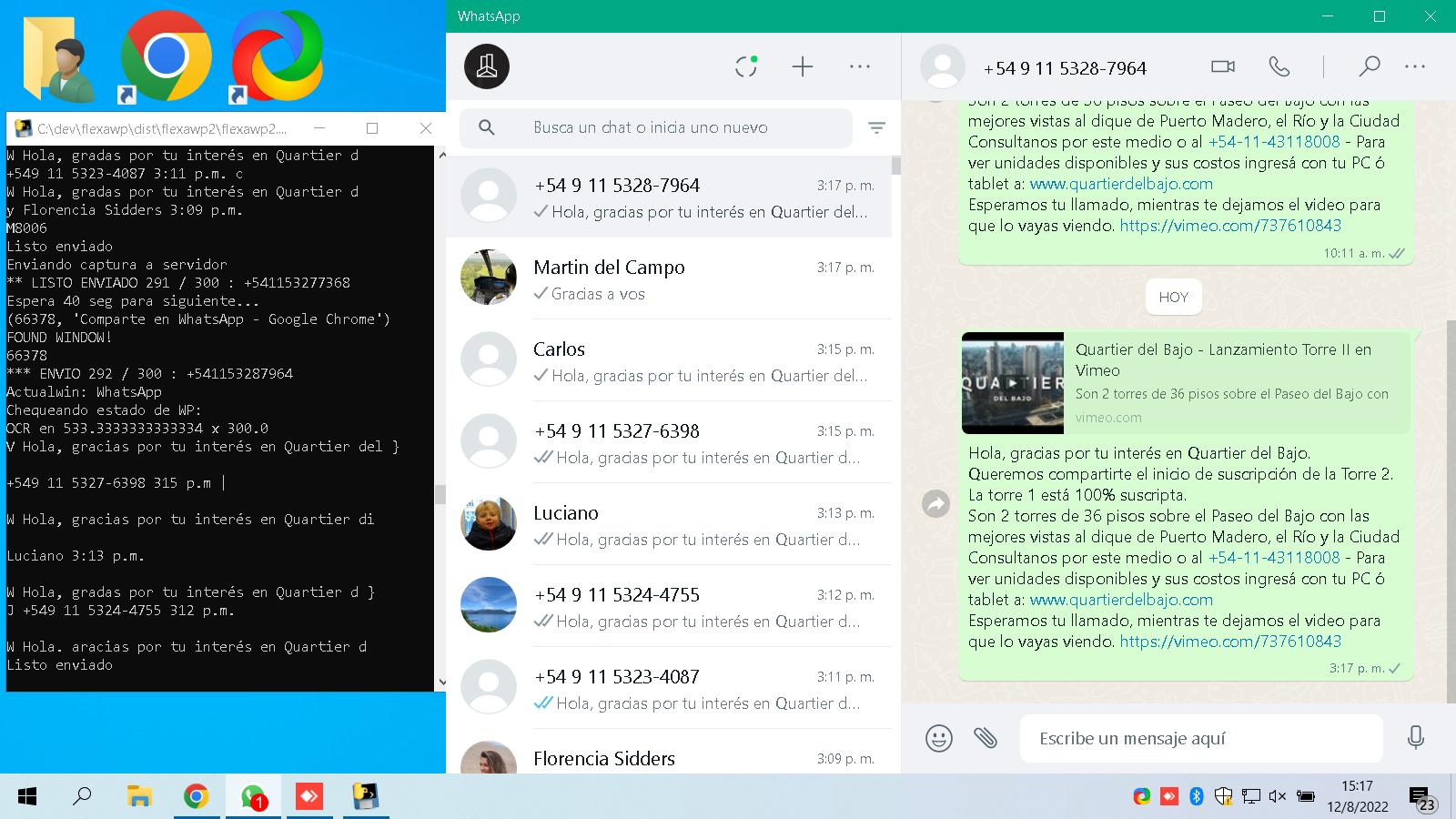1456x819 pixels.
Task: Click the message input field
Action: [x=1201, y=738]
